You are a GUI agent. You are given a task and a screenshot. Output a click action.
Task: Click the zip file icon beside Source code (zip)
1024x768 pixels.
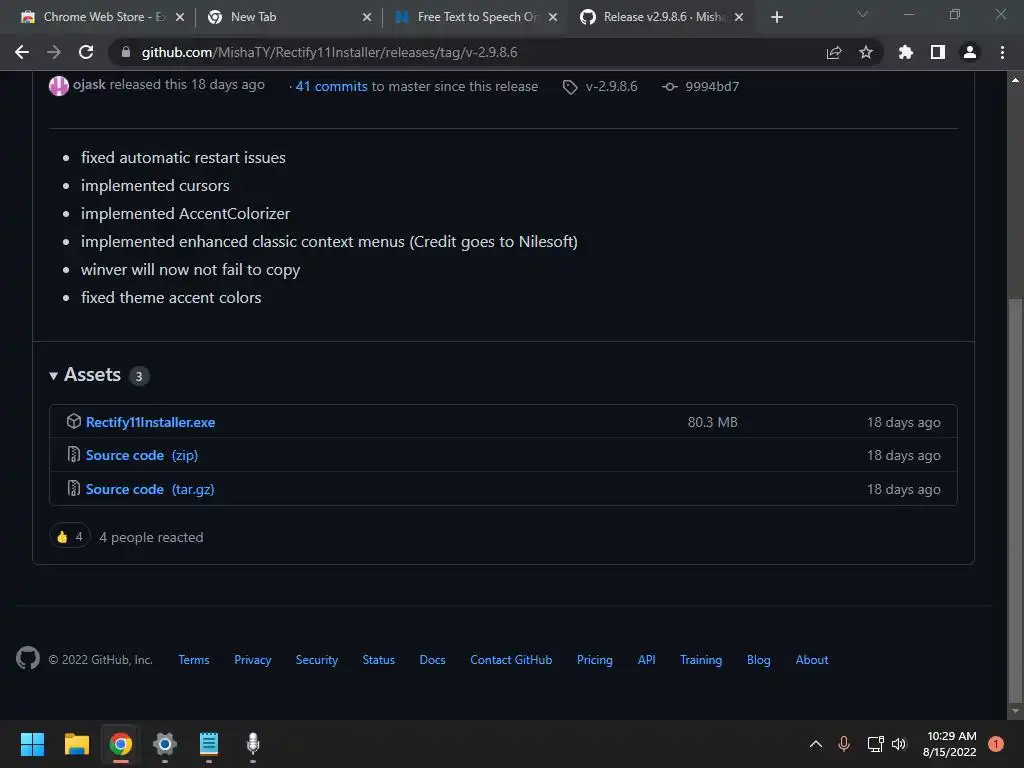[x=74, y=455]
